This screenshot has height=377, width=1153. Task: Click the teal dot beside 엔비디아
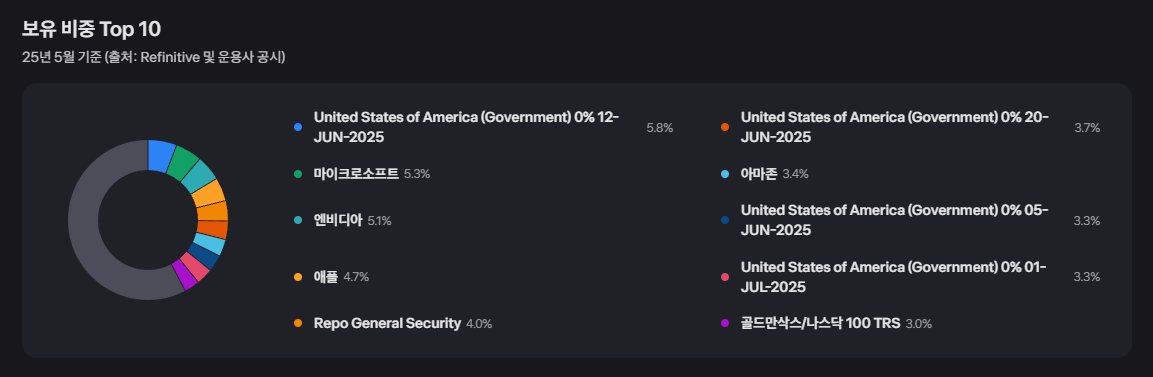pos(298,220)
